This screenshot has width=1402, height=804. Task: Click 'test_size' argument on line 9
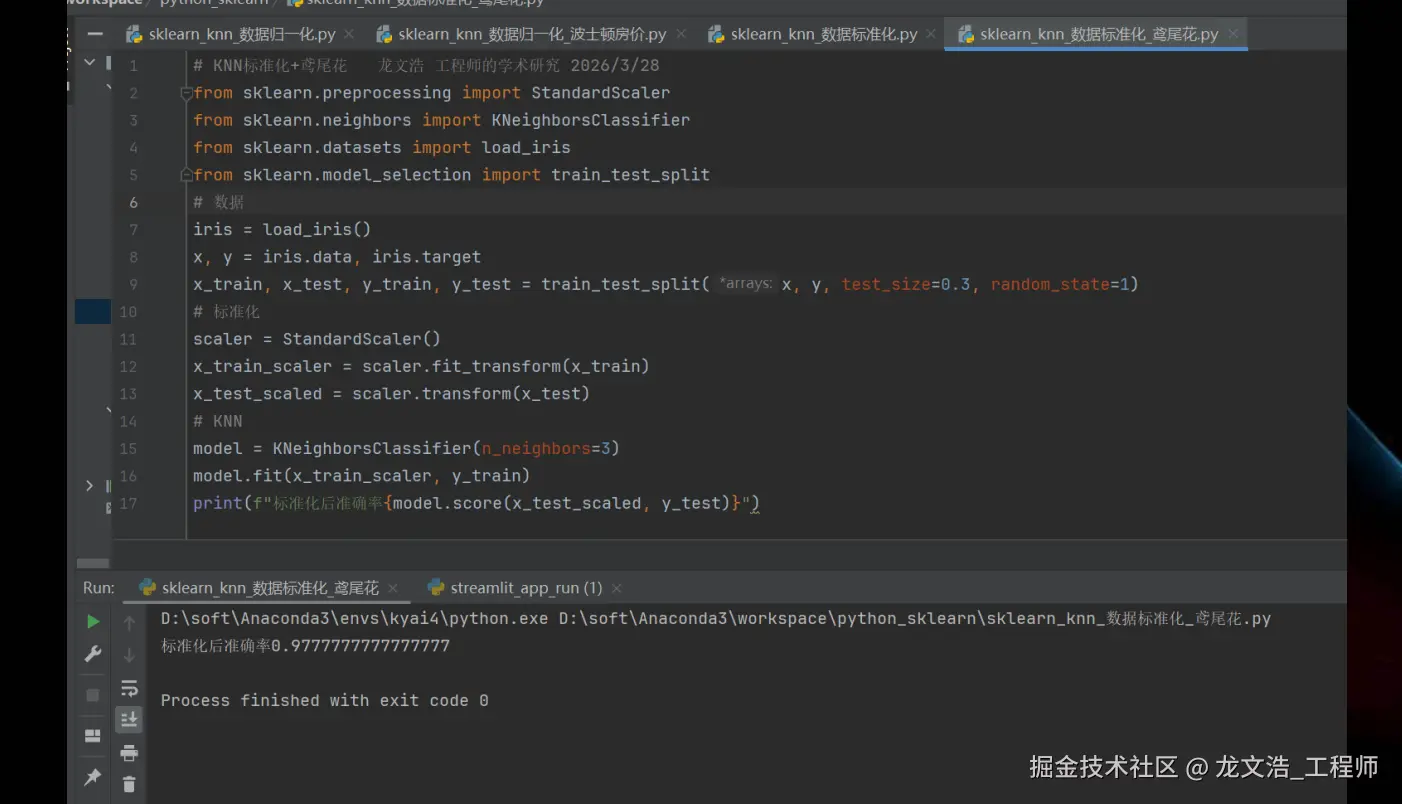(886, 284)
